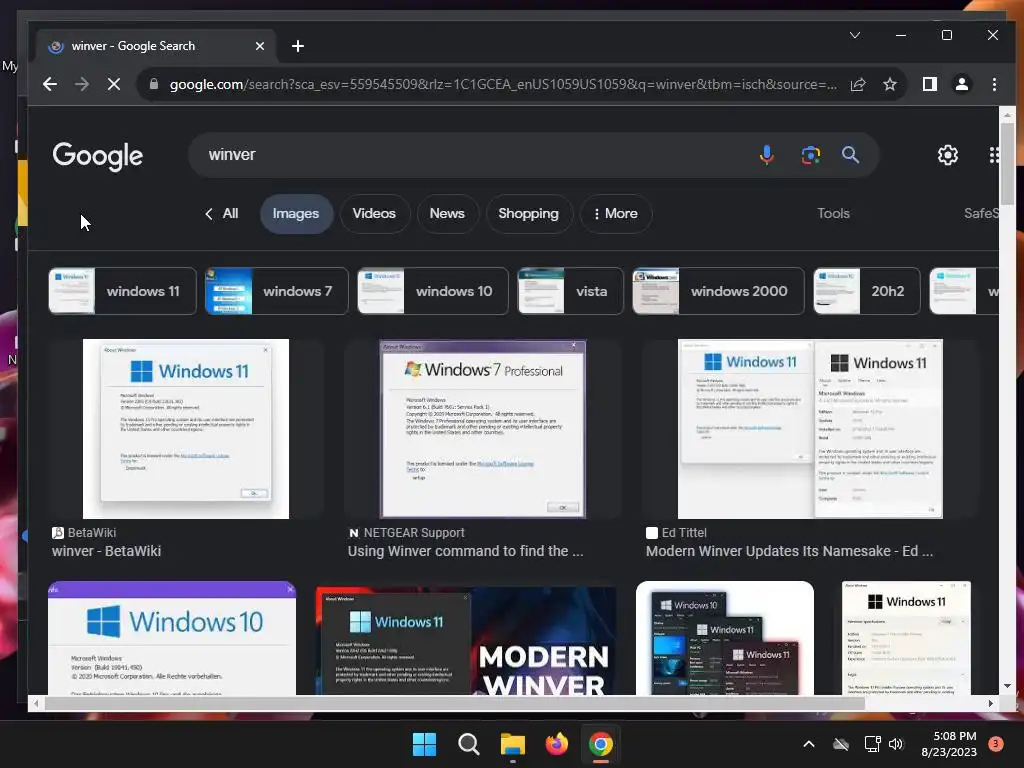The image size is (1024, 768).
Task: Open the SafeSearch setting
Action: point(981,214)
